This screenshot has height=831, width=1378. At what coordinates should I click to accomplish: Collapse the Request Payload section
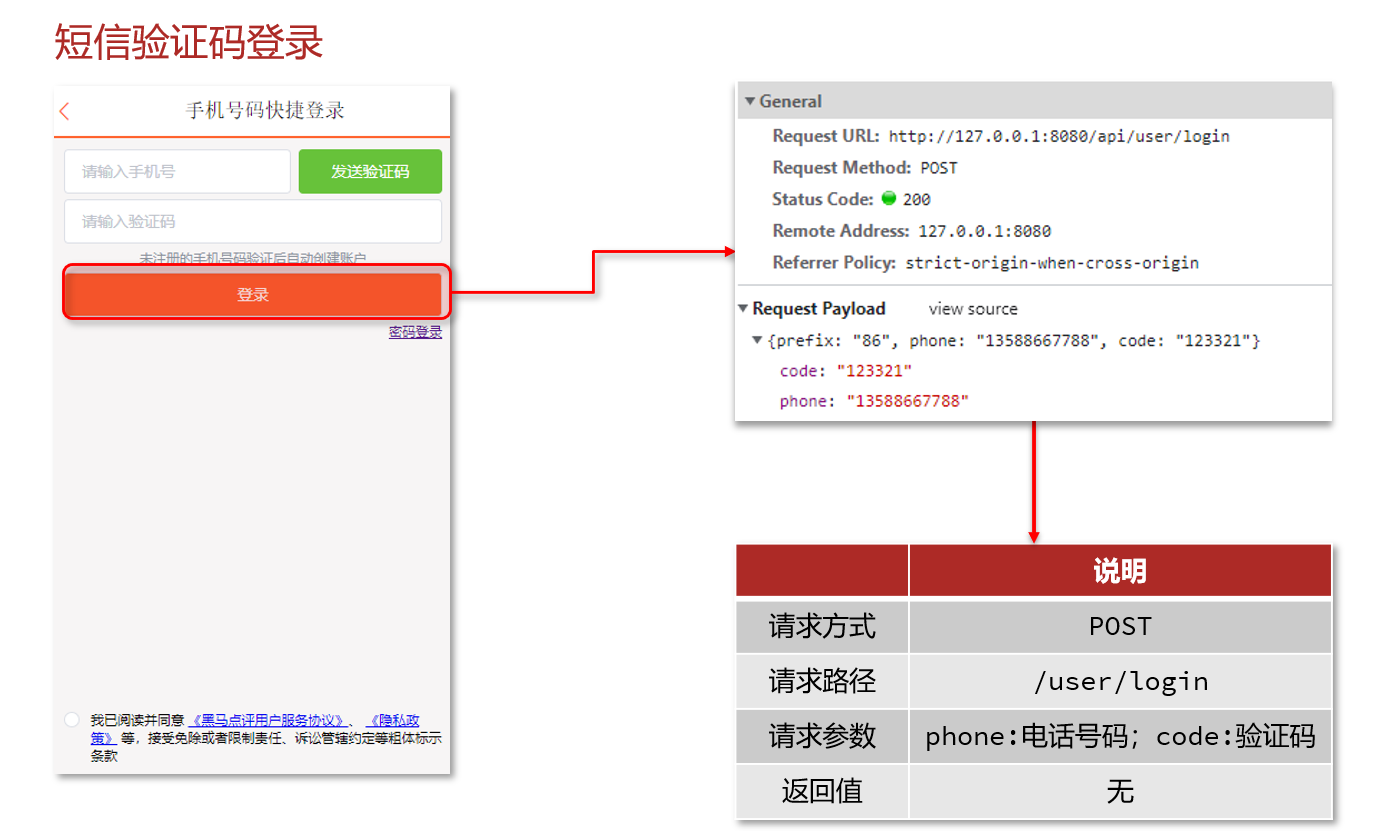[744, 308]
